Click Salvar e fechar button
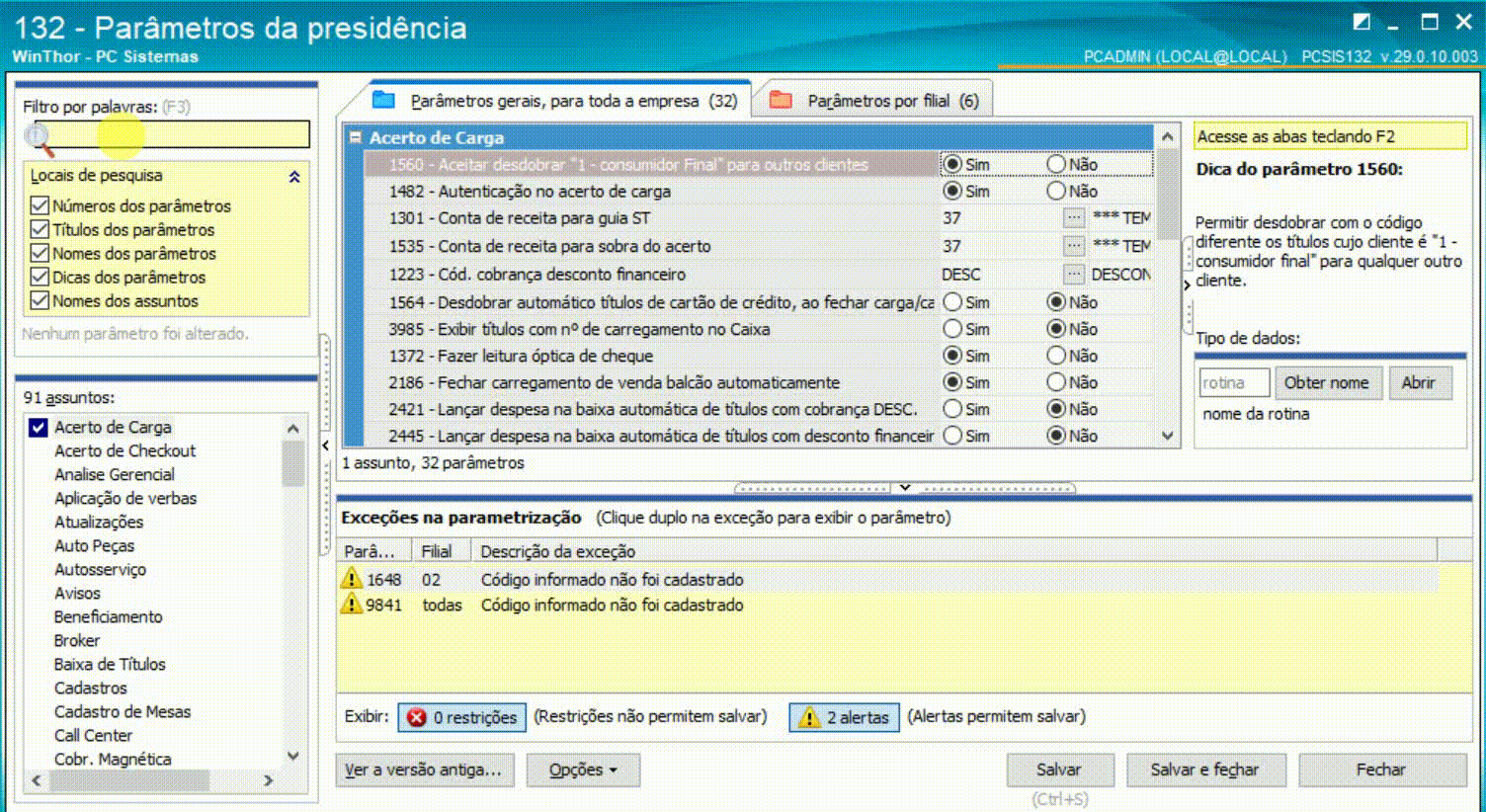 tap(1204, 770)
